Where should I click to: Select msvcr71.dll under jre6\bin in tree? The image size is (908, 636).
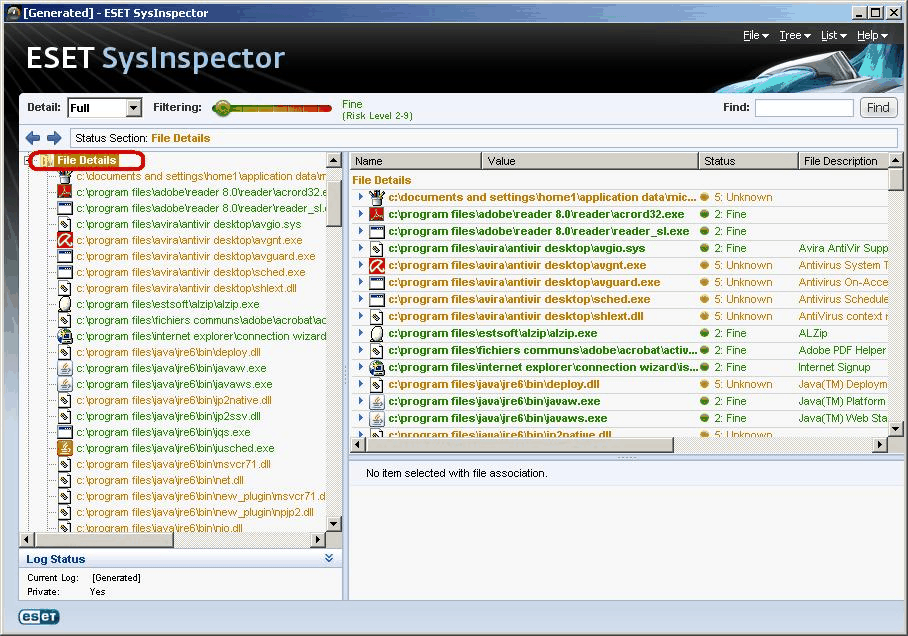(173, 464)
